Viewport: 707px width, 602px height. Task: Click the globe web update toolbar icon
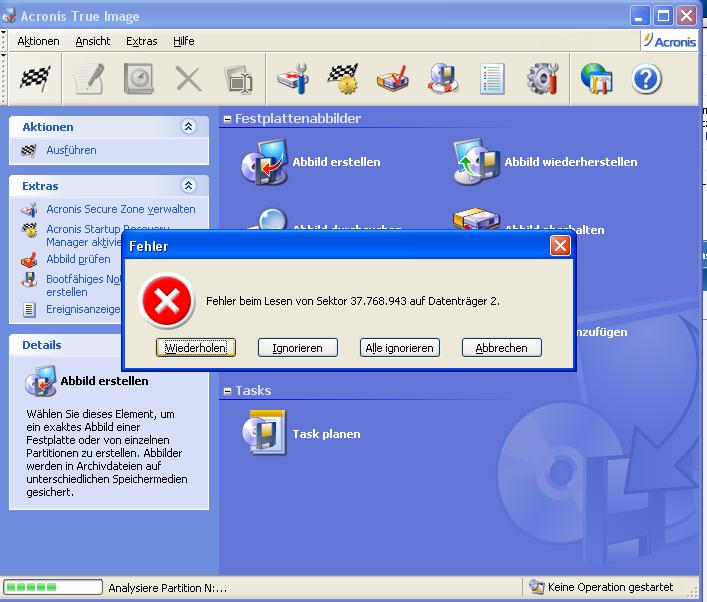tap(597, 79)
